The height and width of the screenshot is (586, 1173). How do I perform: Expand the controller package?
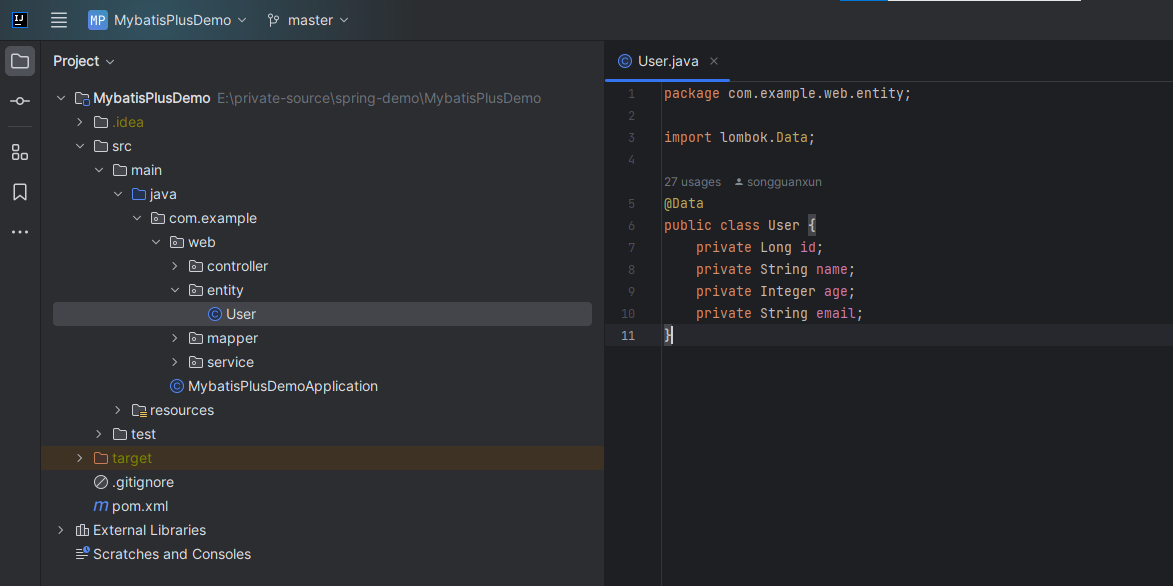[174, 266]
